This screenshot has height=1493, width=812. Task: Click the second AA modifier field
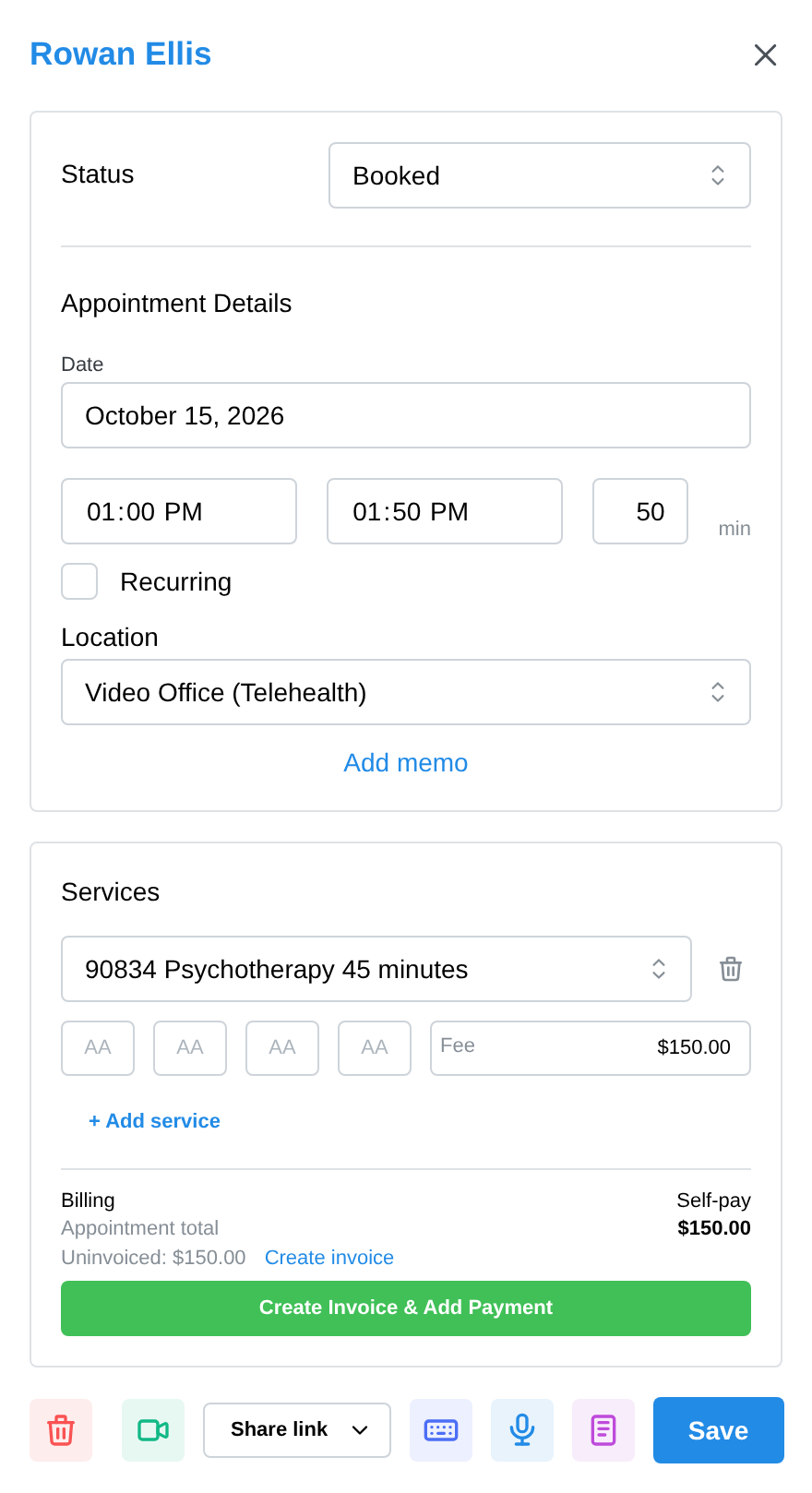(190, 1048)
